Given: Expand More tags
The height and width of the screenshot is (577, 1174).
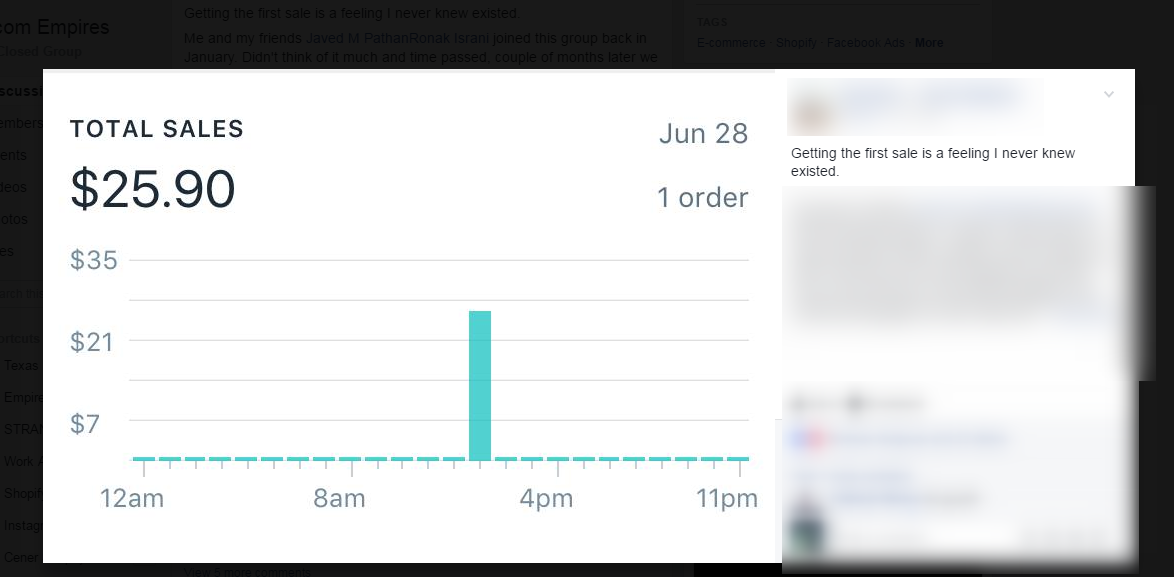Looking at the screenshot, I should 929,43.
